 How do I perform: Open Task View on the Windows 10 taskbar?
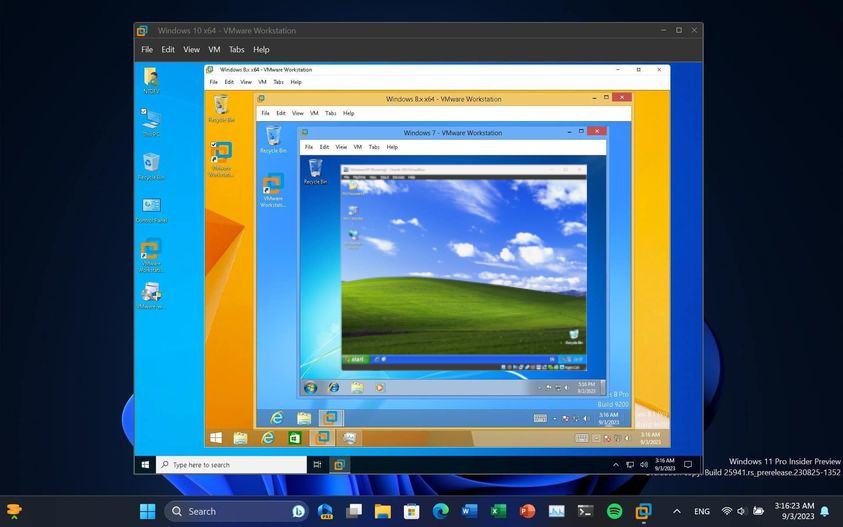tap(317, 465)
